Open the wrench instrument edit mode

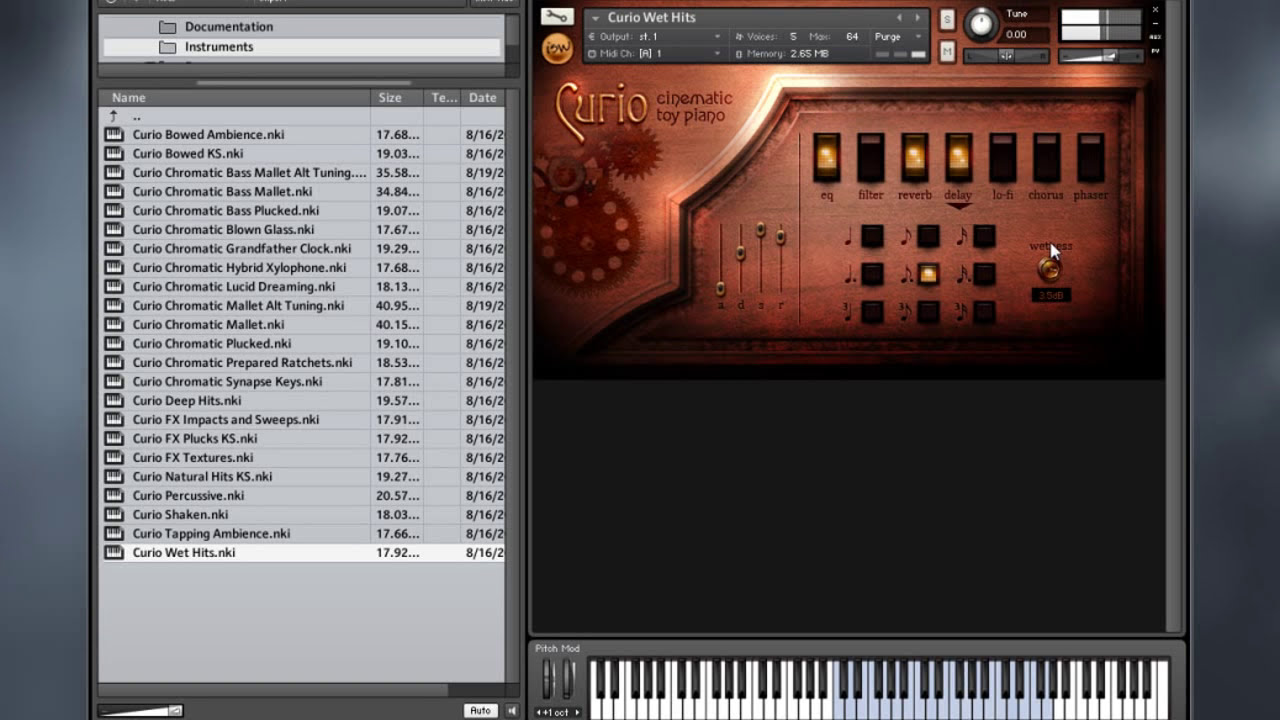coord(556,17)
